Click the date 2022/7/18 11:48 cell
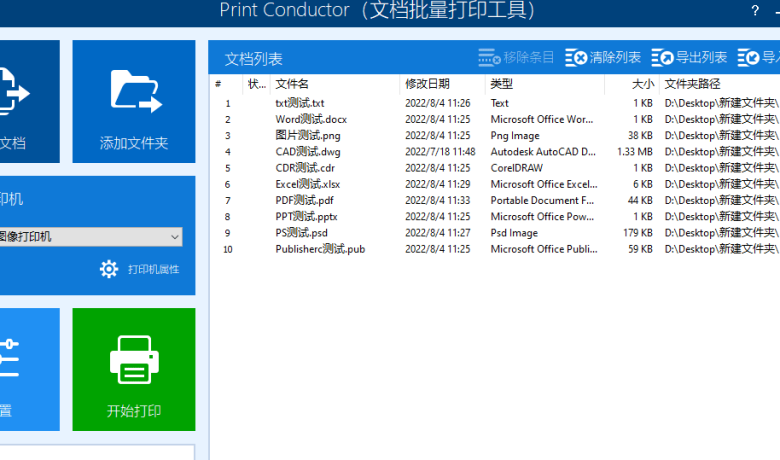This screenshot has width=780, height=460. coord(440,152)
